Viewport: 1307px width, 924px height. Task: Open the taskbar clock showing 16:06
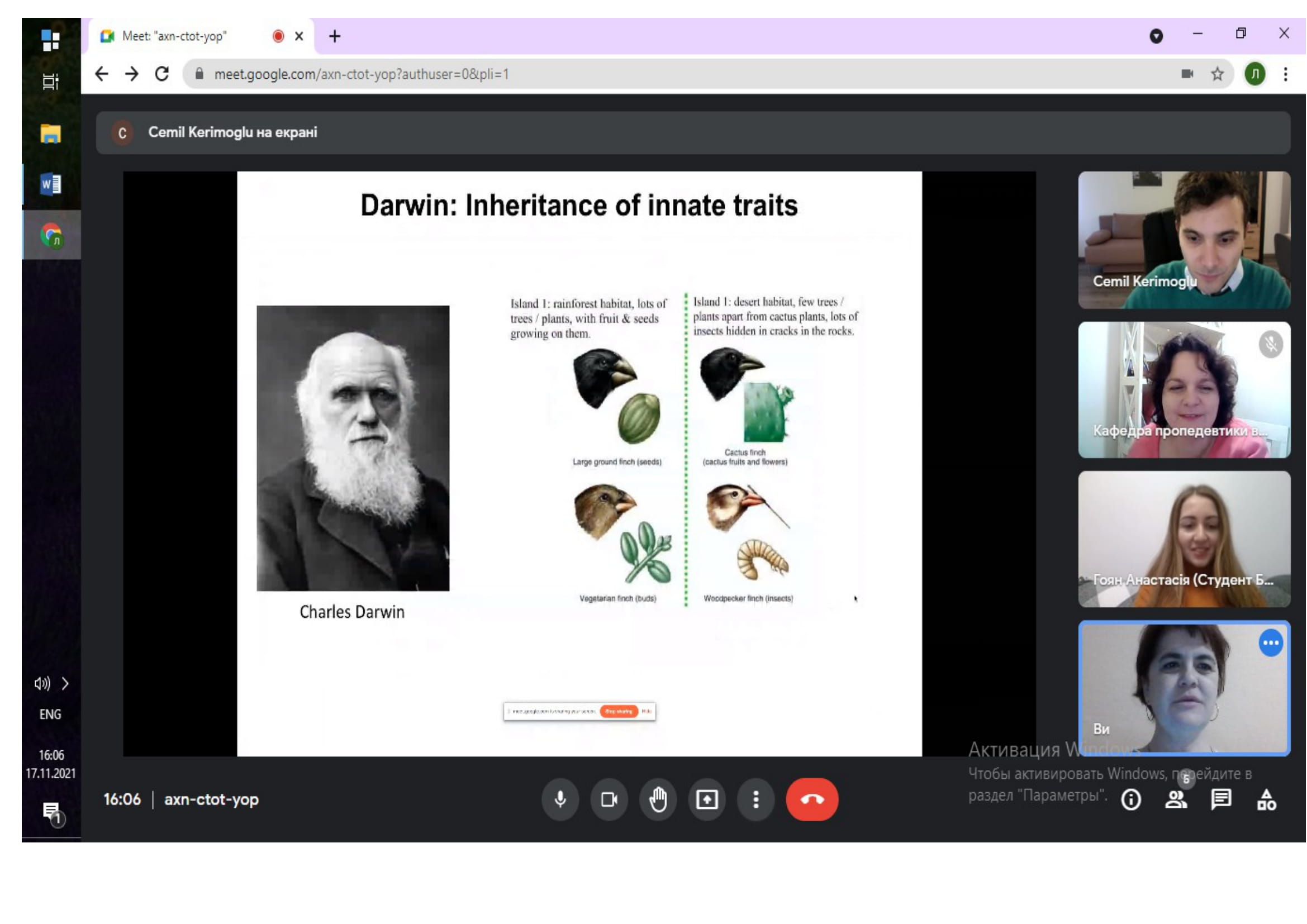[x=51, y=764]
